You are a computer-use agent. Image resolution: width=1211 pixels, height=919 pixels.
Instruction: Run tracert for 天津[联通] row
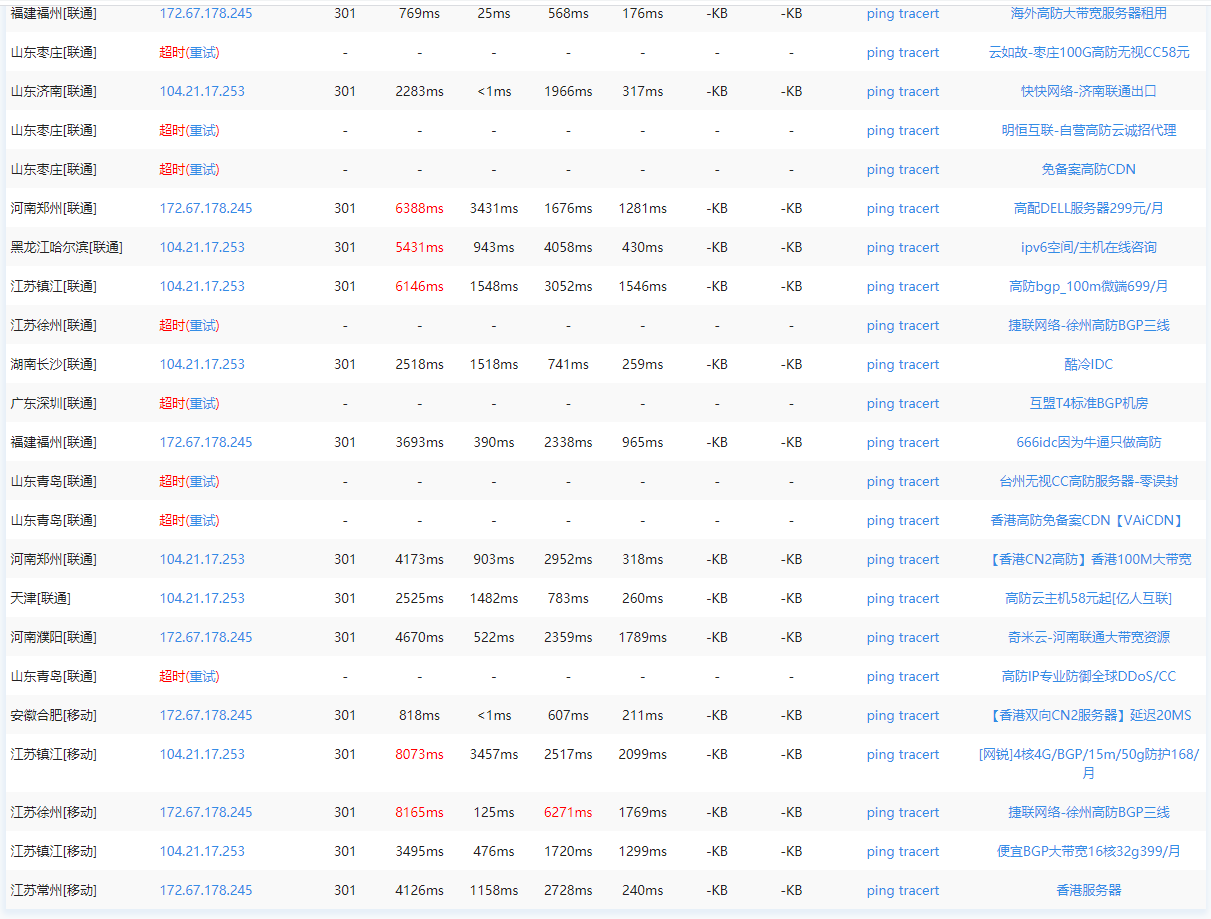tap(920, 599)
